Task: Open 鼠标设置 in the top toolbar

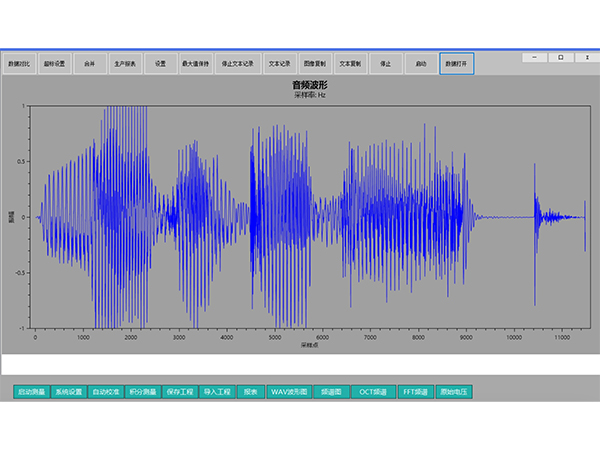Action: [54, 64]
